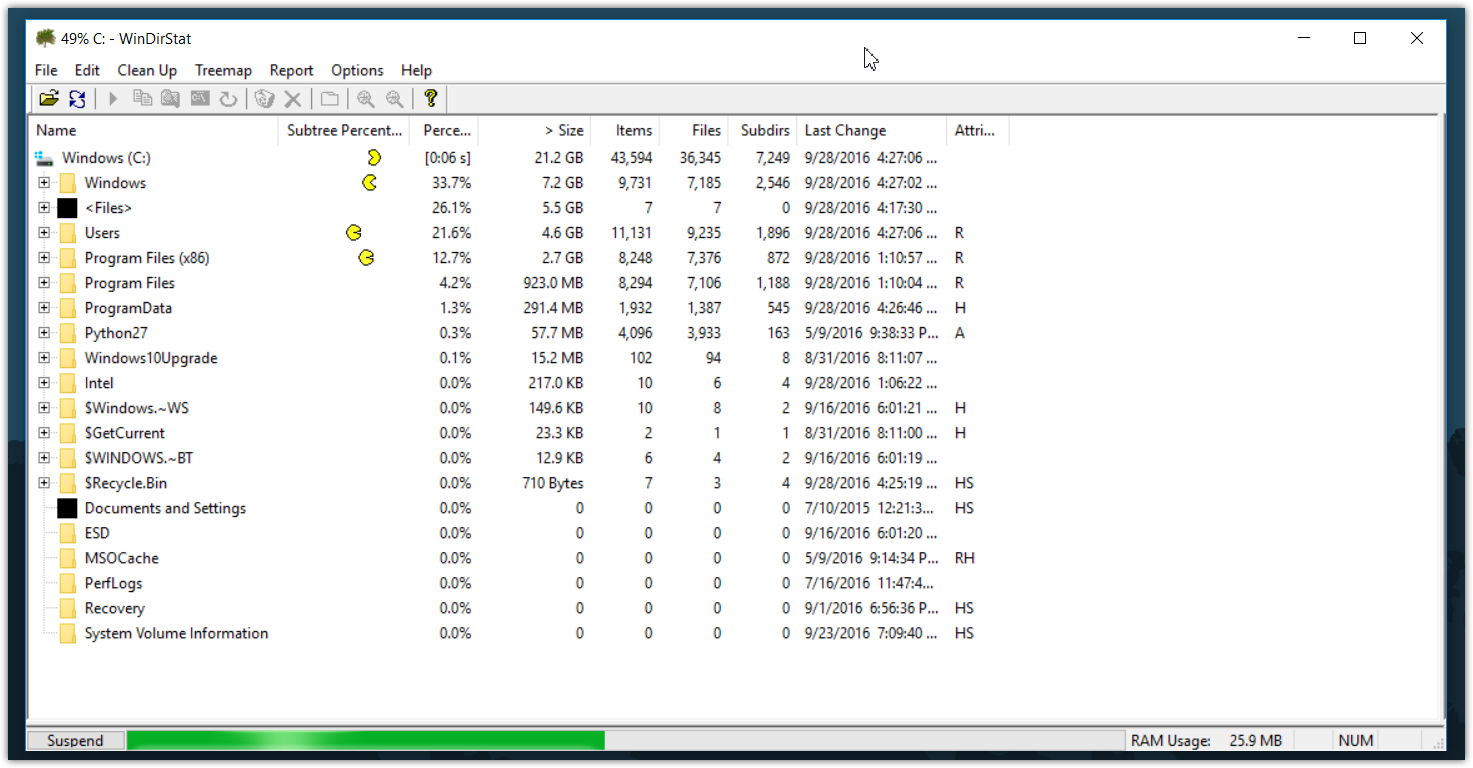Click the Command Prompt Here toolbar icon
The image size is (1473, 768).
coord(200,98)
